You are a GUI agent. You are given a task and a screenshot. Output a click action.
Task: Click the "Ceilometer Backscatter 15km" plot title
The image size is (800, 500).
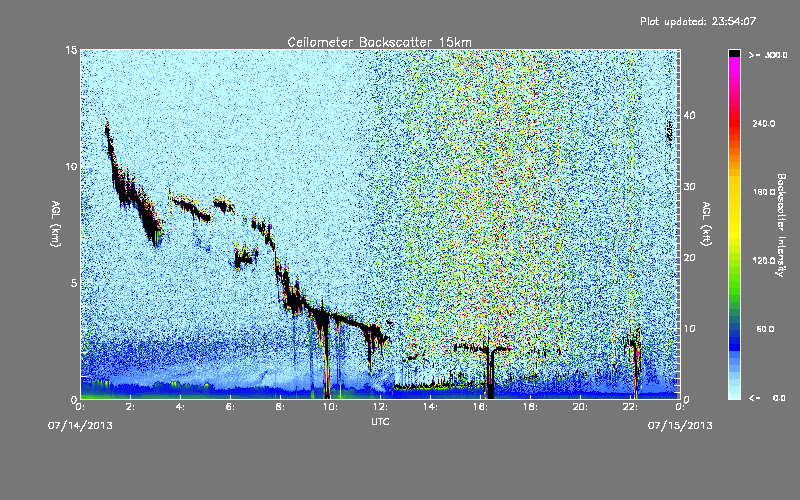(x=379, y=42)
